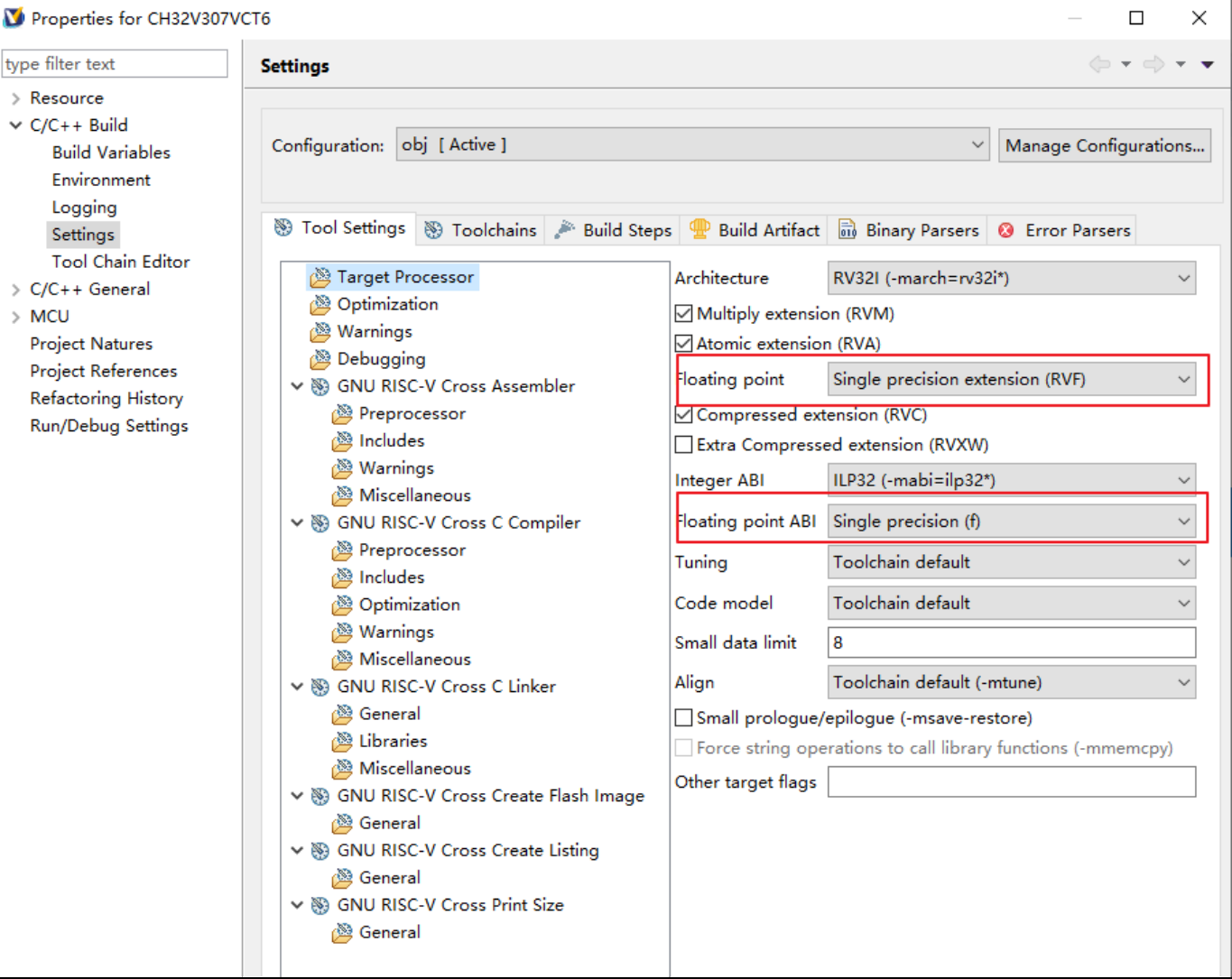Click the Linker Libraries icon

[341, 742]
